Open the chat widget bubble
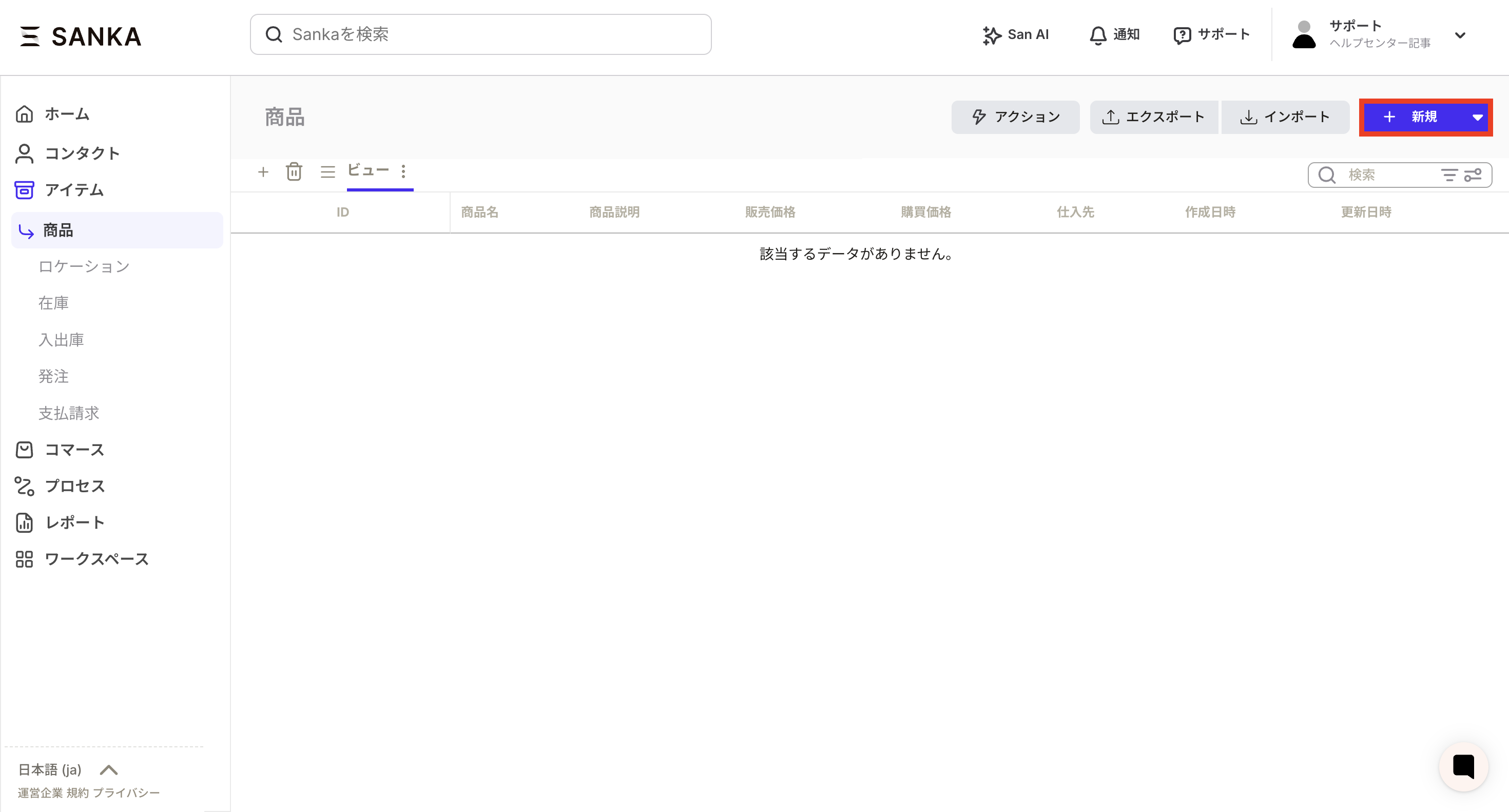1509x812 pixels. [x=1463, y=766]
